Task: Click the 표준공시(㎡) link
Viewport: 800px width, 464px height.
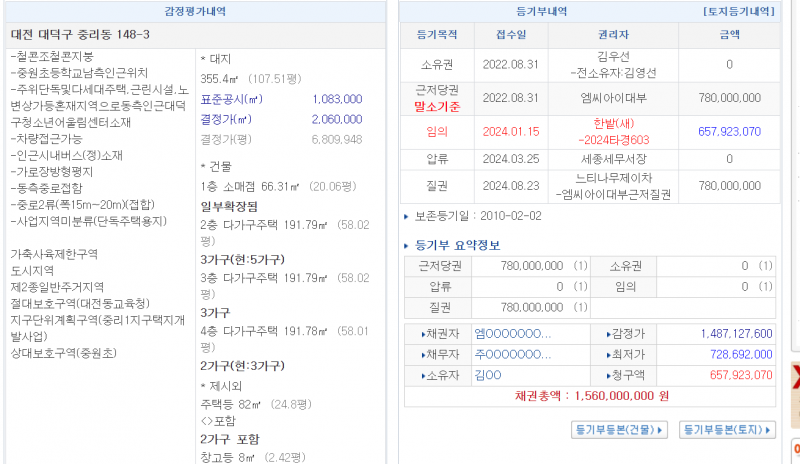Action: click(x=232, y=100)
